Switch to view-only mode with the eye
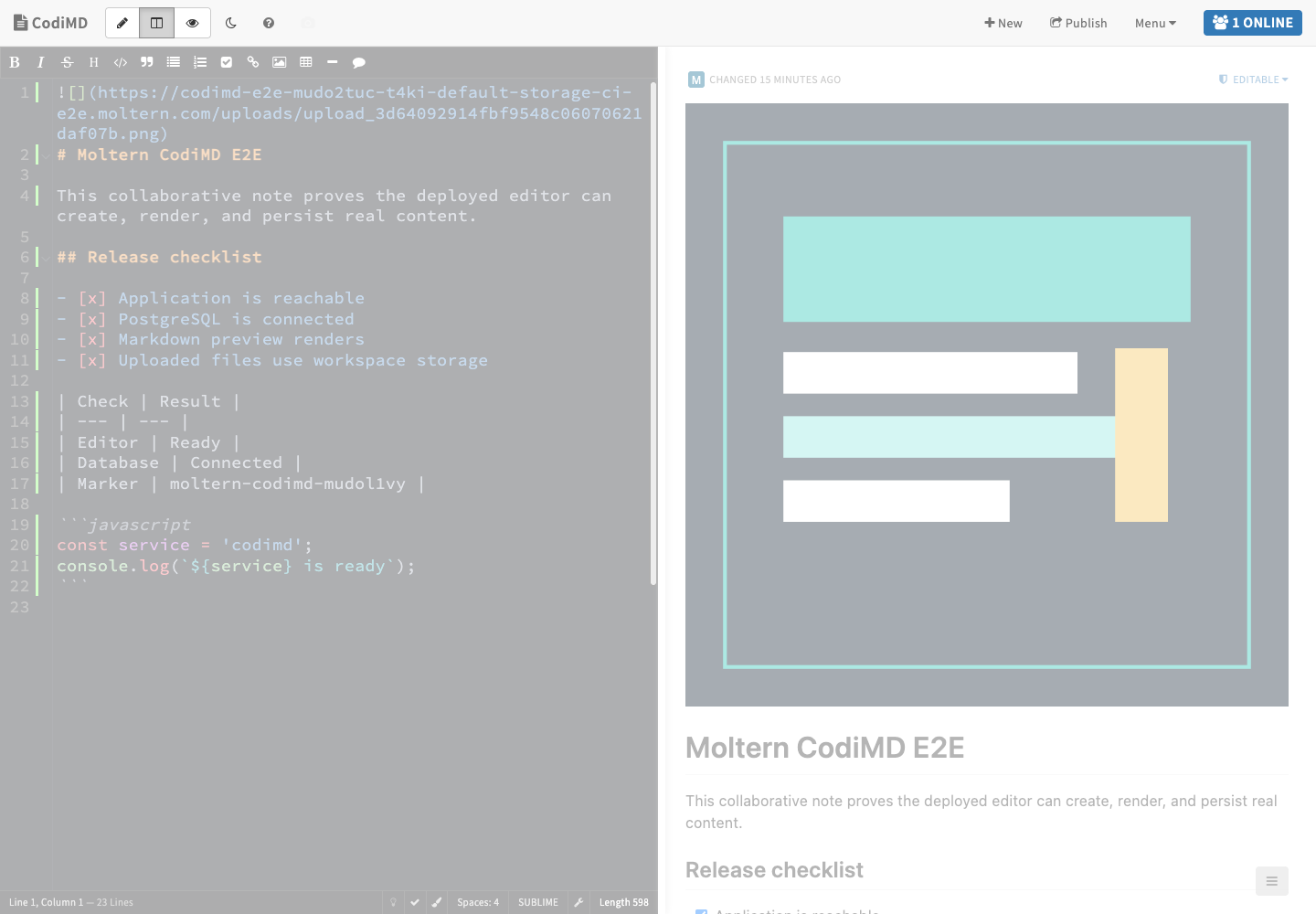Screen dimensions: 1316x914 pyautogui.click(x=192, y=23)
